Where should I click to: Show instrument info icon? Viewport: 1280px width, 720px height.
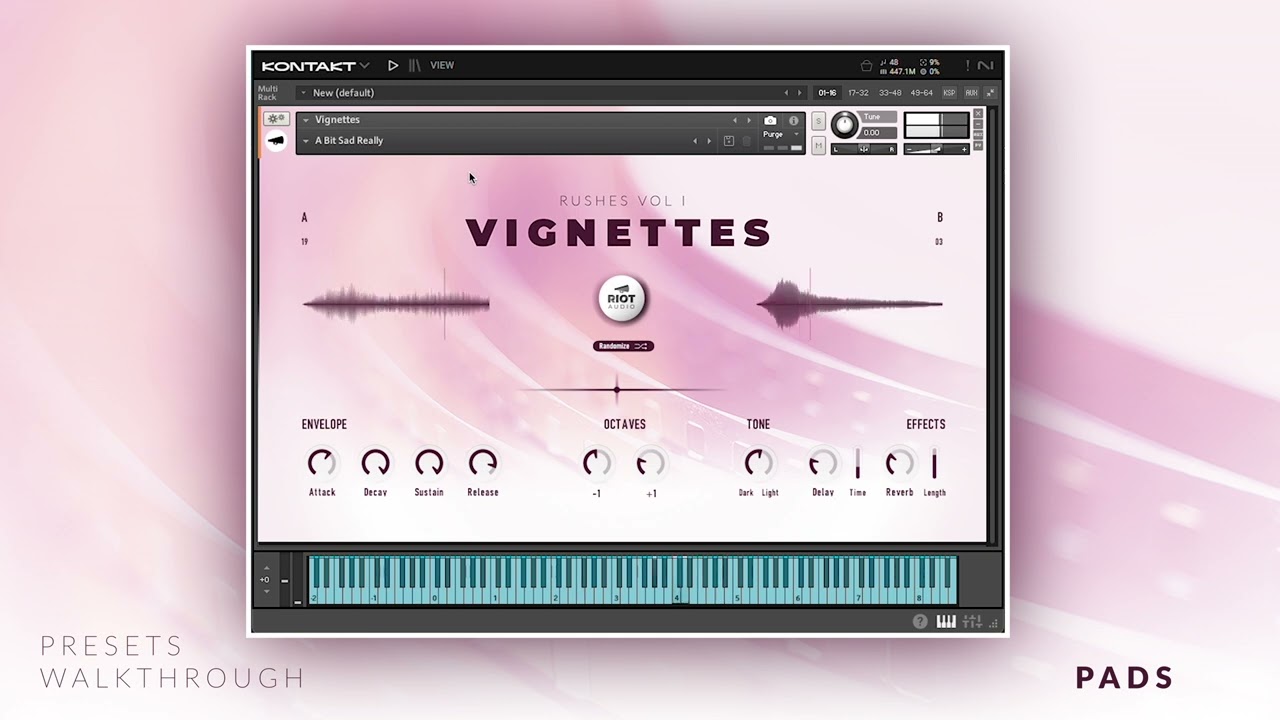(794, 120)
